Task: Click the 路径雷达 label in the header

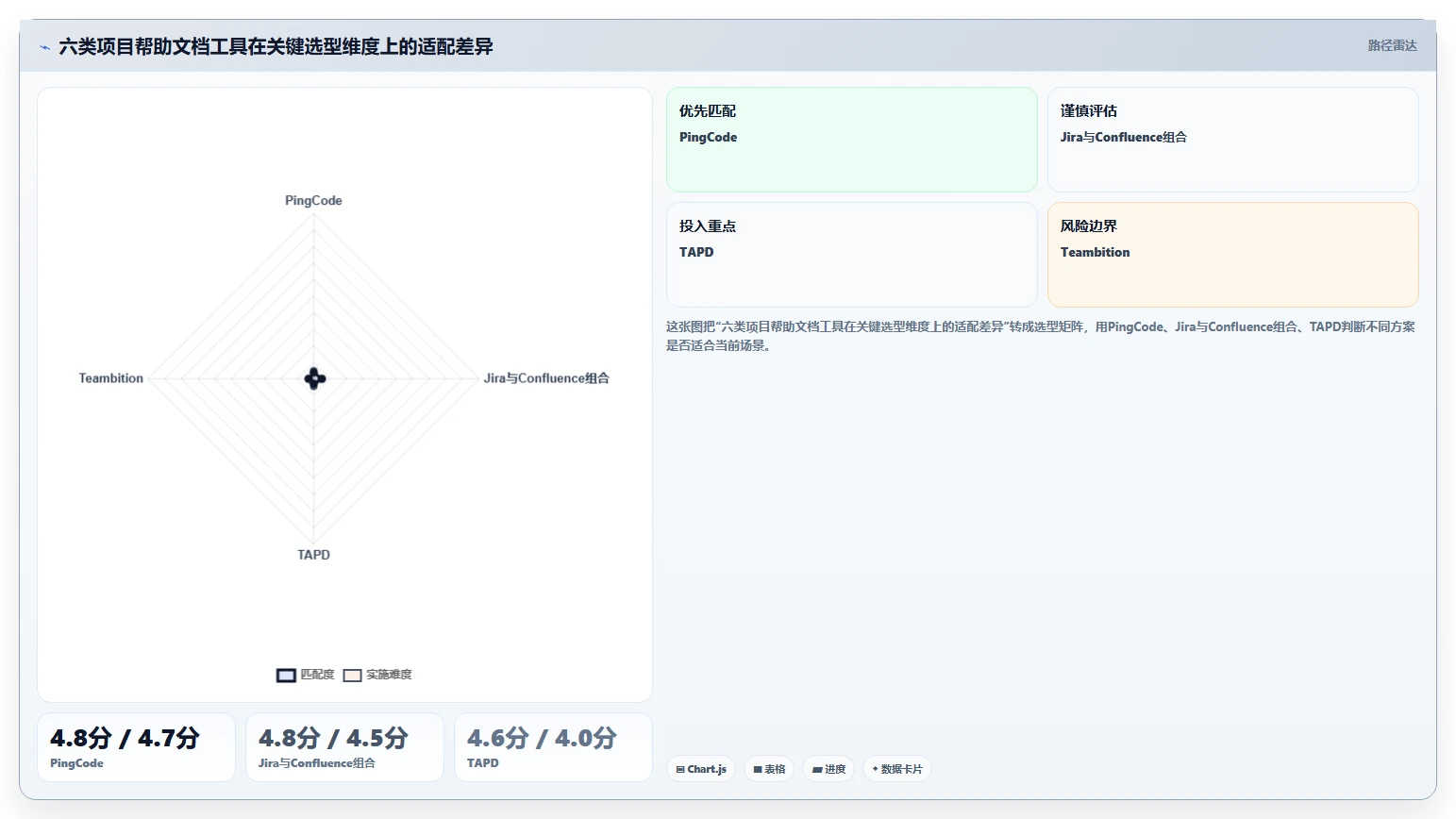Action: 1392,45
